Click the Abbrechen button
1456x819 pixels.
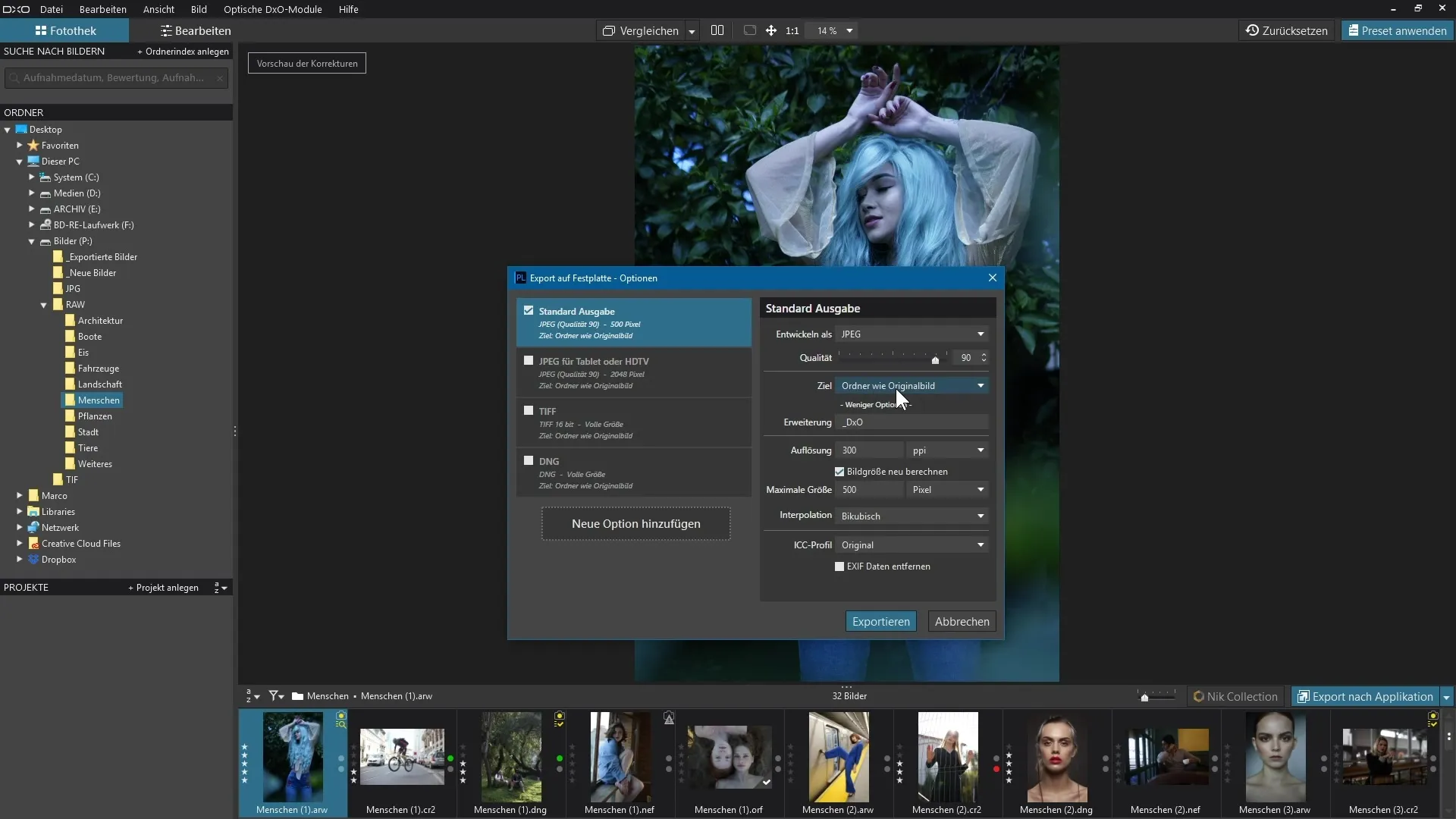pyautogui.click(x=962, y=621)
